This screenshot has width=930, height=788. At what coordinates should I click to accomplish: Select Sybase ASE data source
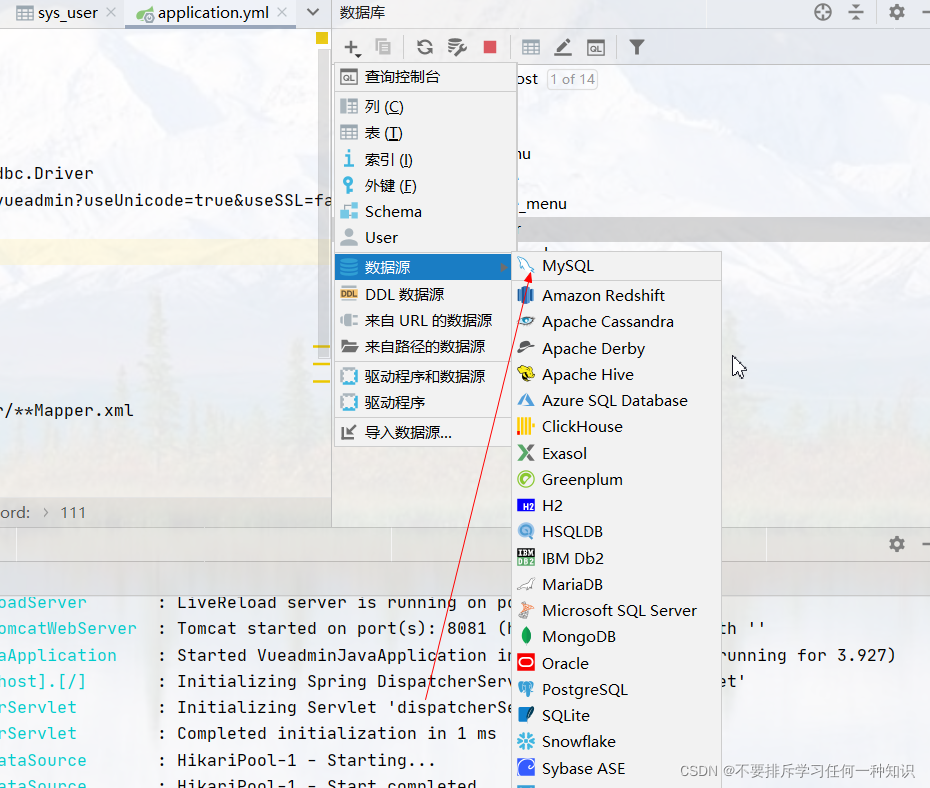(617, 768)
